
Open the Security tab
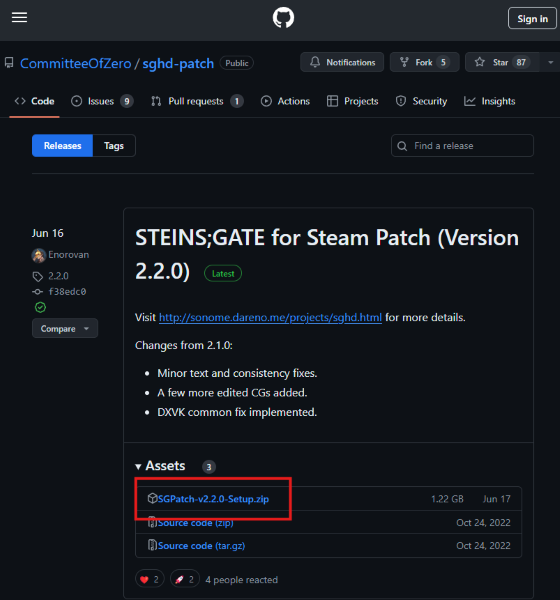421,101
